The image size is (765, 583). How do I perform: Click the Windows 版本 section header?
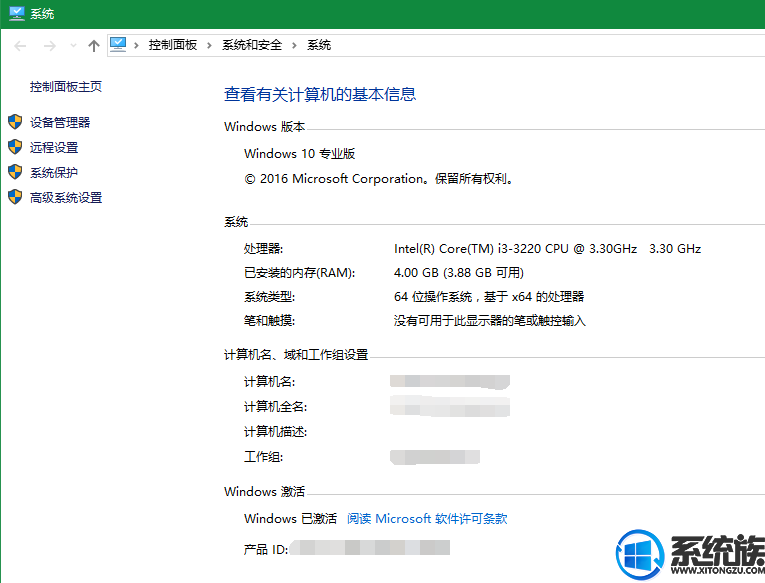tap(264, 127)
